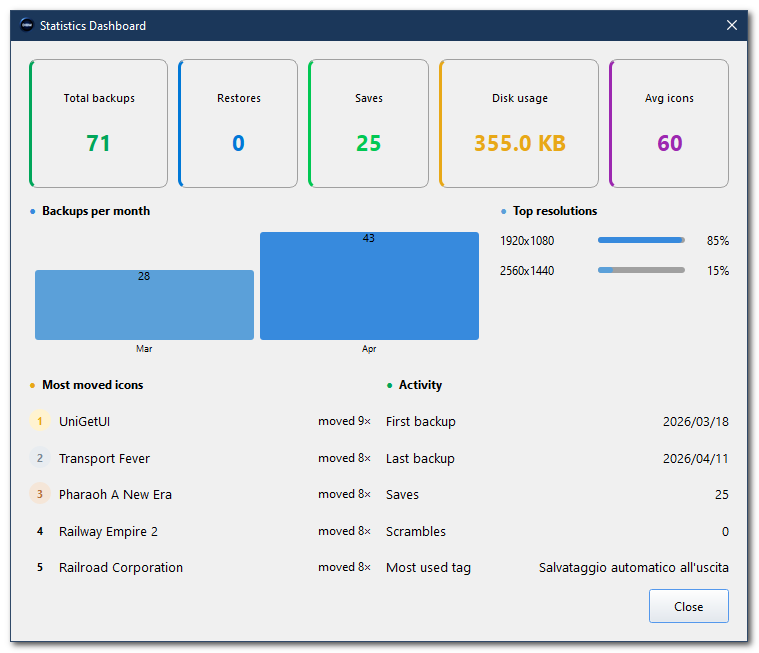Select Railway Empire 2 entry
This screenshot has height=653, width=759.
(108, 532)
